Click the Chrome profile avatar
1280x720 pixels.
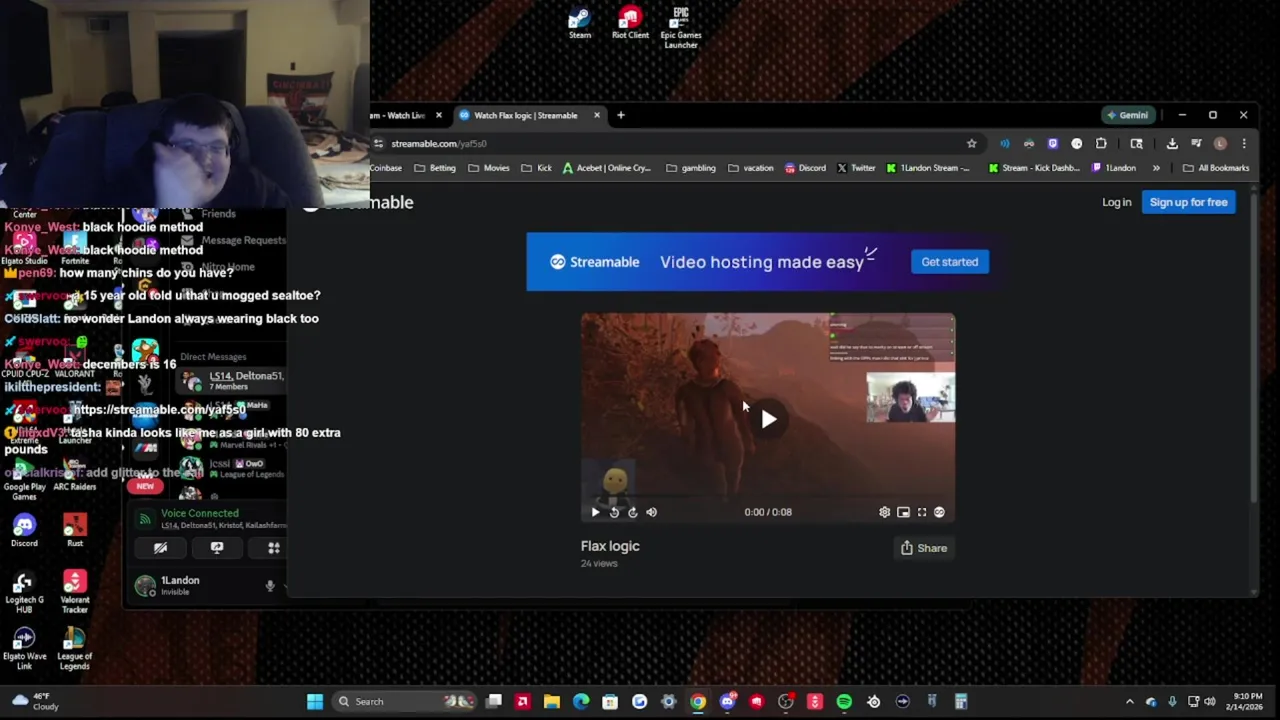click(1220, 143)
